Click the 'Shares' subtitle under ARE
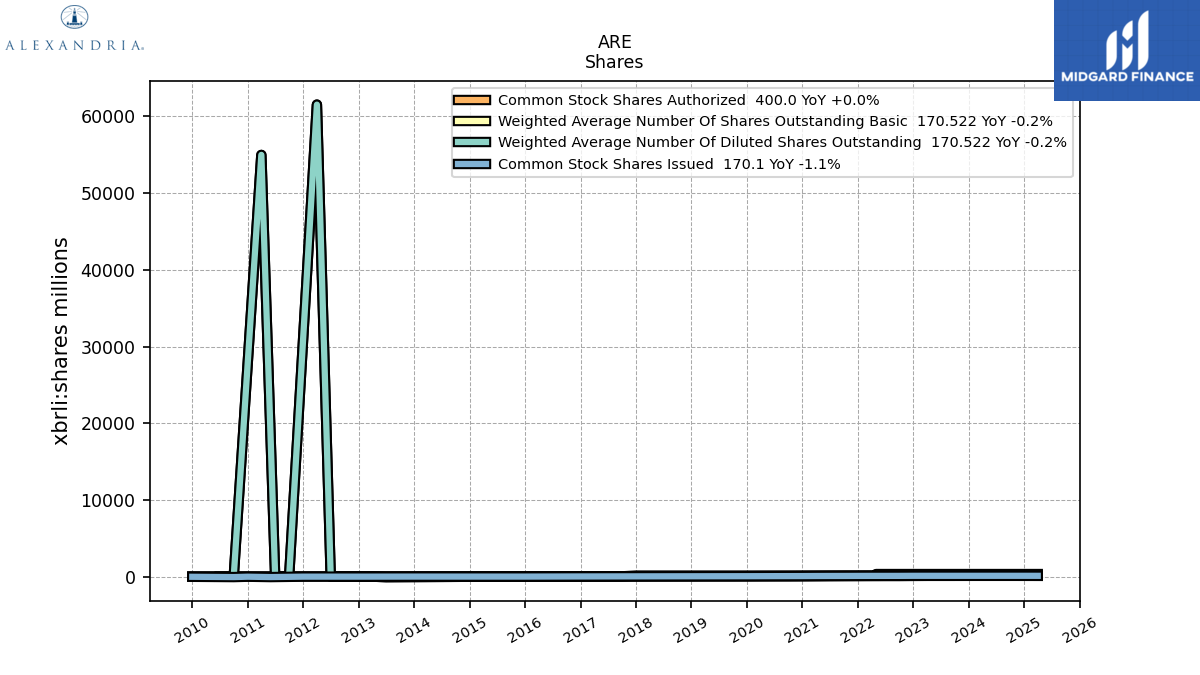 (x=614, y=62)
